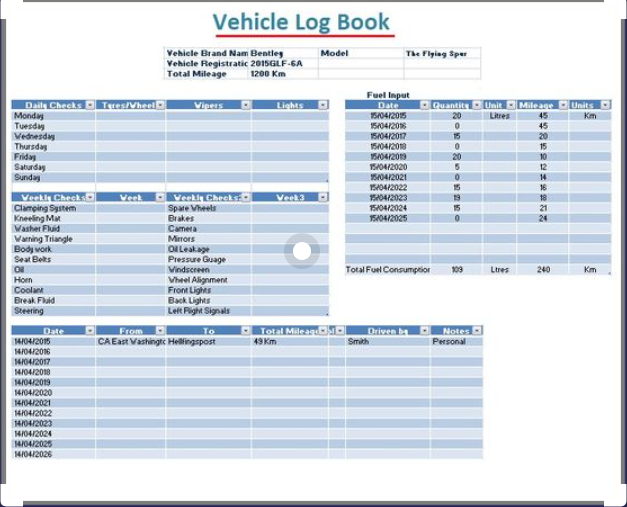
Task: Select the Seat Belts cell
Action: pos(53,259)
